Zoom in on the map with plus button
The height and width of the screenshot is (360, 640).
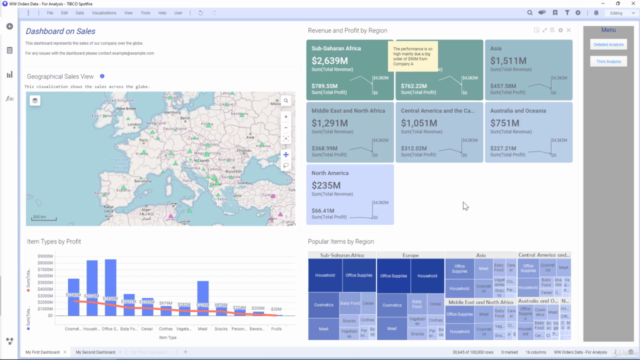(286, 117)
